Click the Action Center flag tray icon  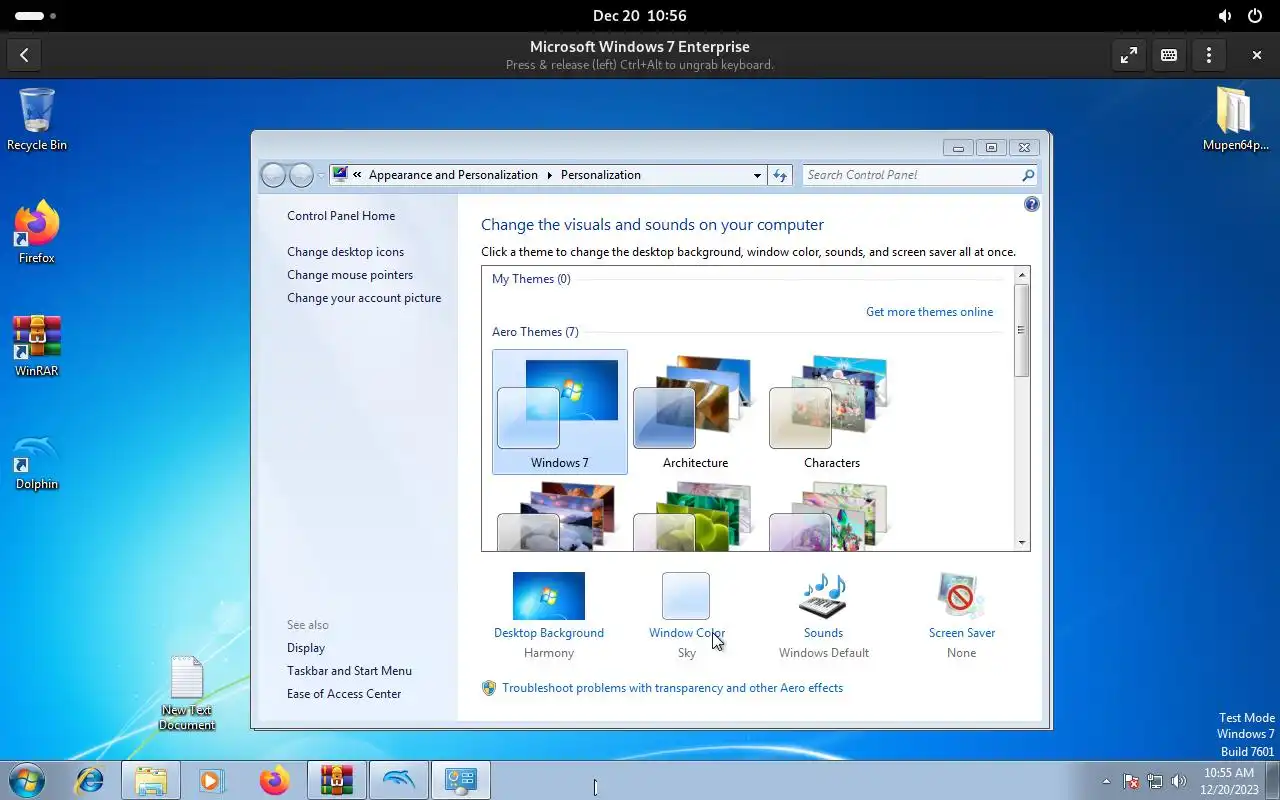(1131, 781)
